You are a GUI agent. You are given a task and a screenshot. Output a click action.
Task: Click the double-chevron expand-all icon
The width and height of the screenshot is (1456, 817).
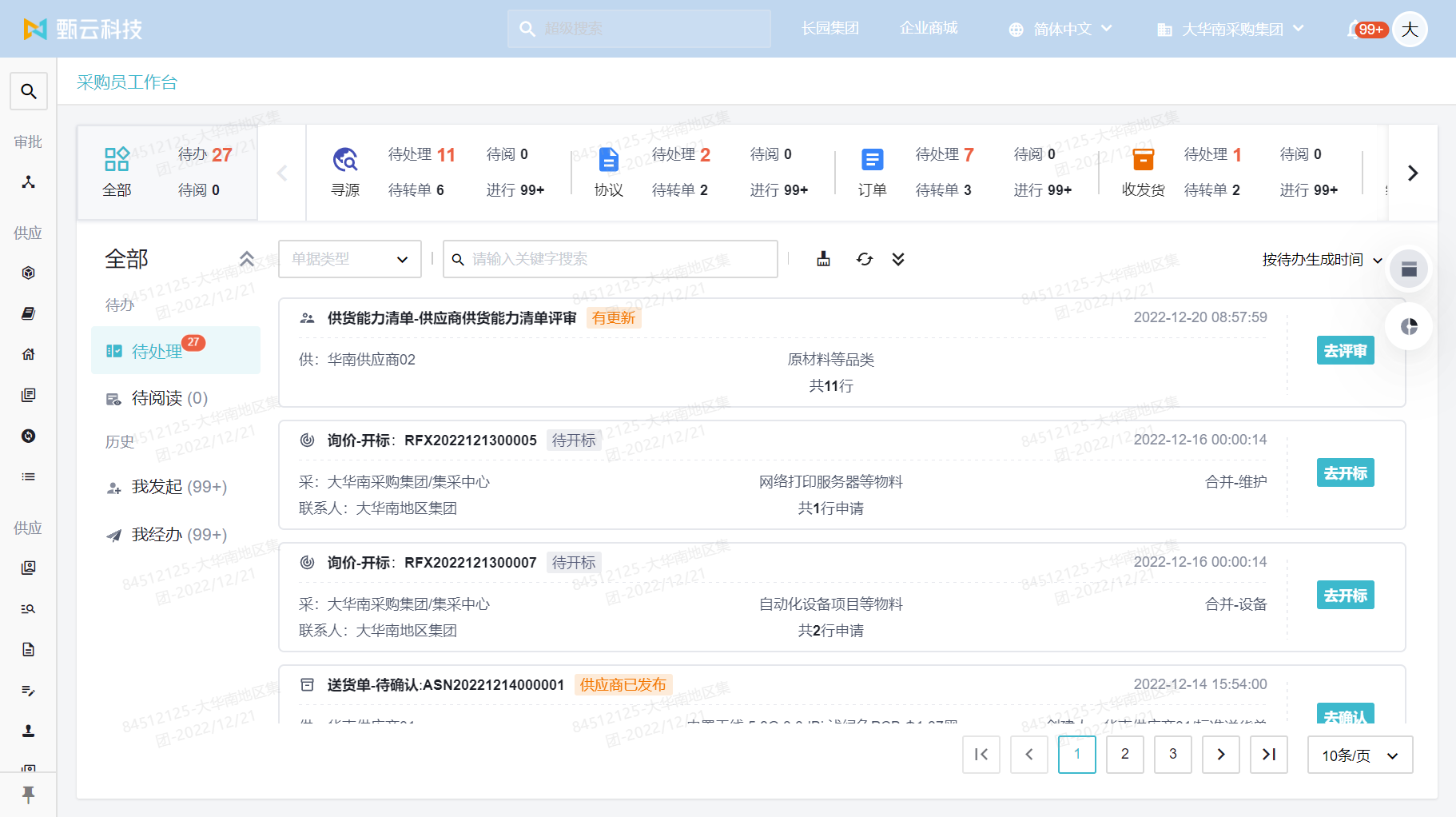click(x=898, y=259)
